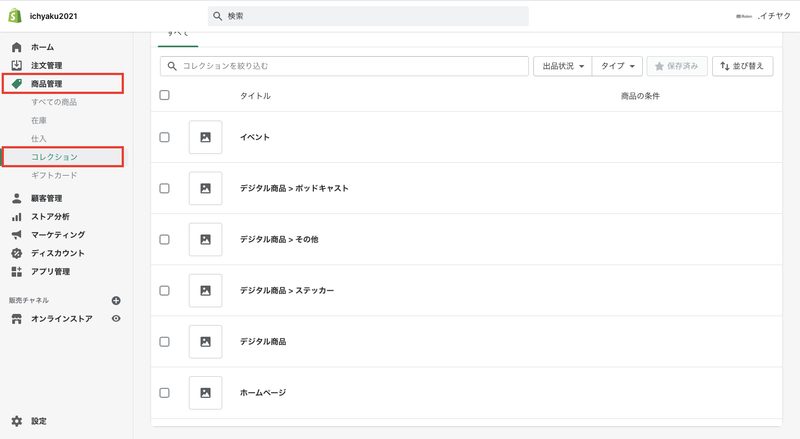
Task: Check the ホームページ collection checkbox
Action: point(164,393)
